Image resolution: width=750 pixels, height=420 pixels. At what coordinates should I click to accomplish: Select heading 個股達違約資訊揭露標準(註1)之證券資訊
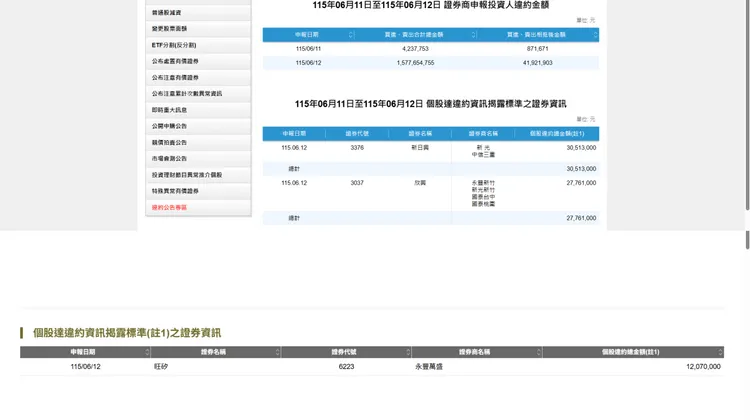pos(127,333)
